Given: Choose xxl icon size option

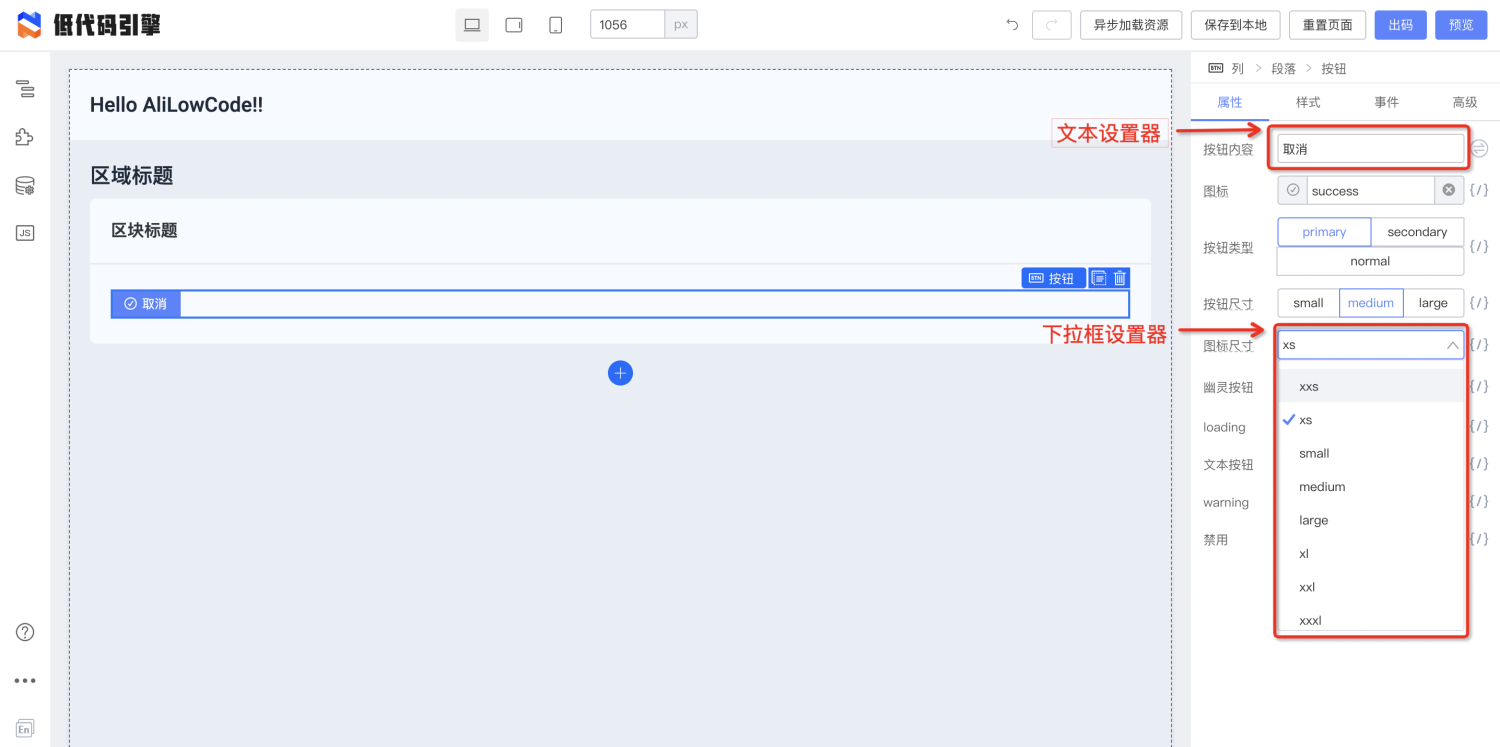Looking at the screenshot, I should [x=1370, y=587].
